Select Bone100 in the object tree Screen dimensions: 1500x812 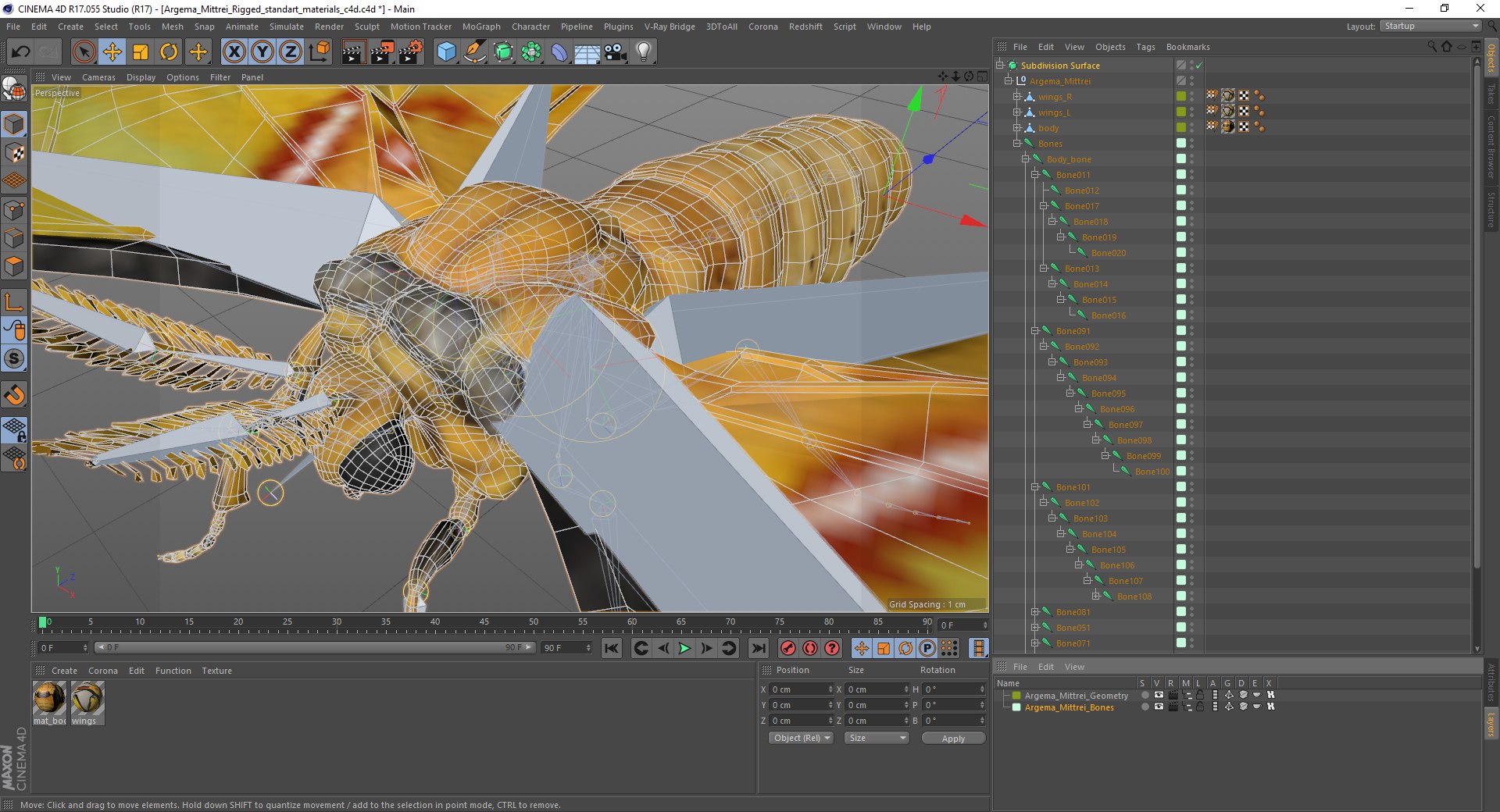[1152, 472]
